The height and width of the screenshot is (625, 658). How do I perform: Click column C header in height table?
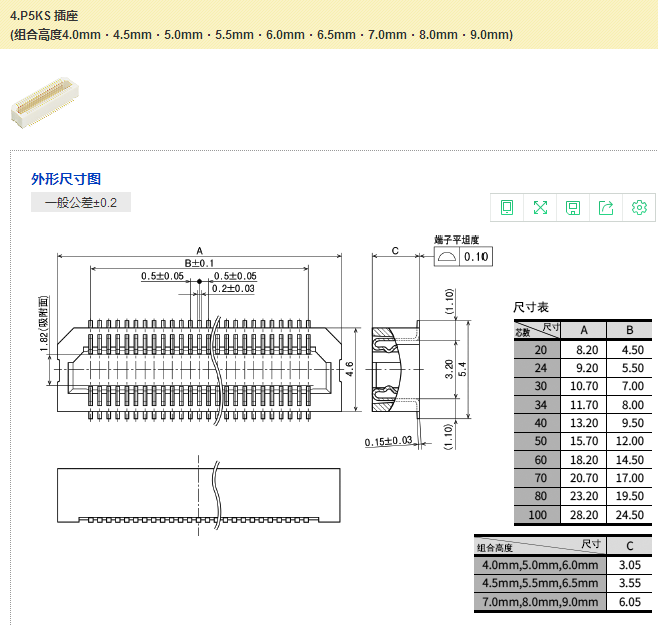pyautogui.click(x=629, y=546)
